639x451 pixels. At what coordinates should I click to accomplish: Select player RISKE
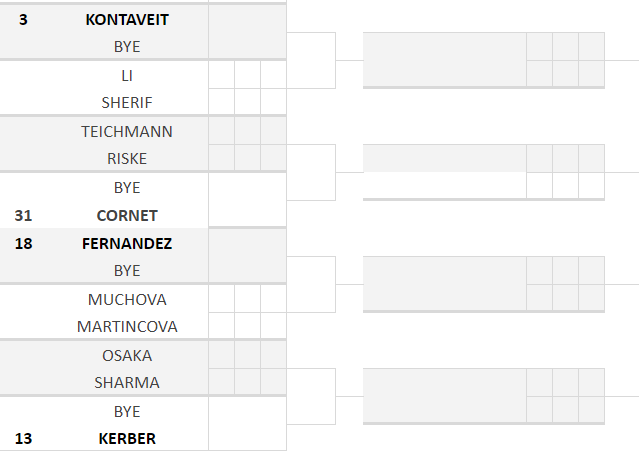click(x=127, y=158)
